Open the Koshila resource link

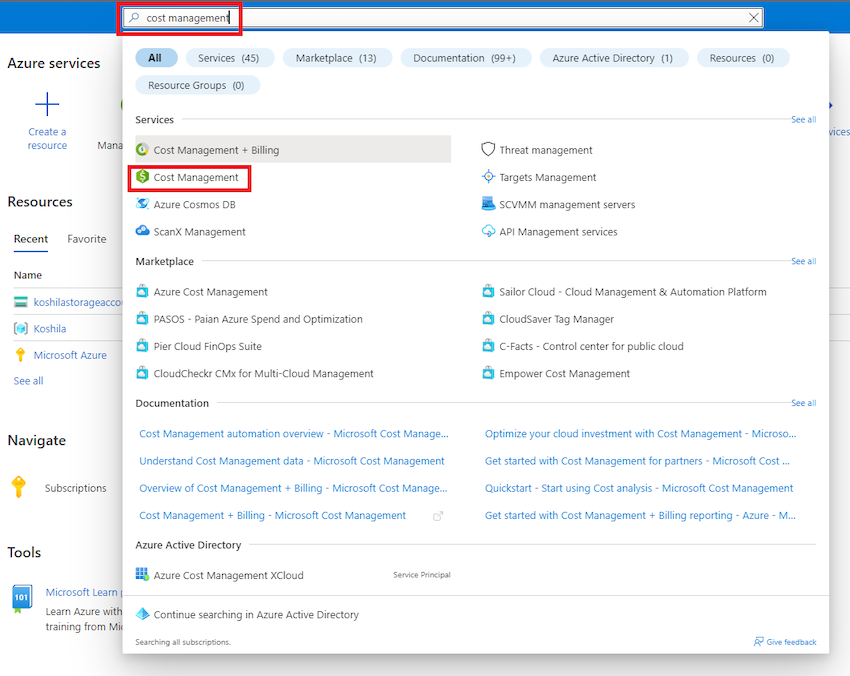tap(50, 329)
